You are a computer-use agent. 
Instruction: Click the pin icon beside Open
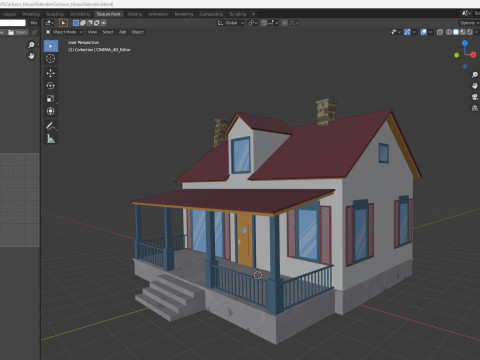point(34,32)
